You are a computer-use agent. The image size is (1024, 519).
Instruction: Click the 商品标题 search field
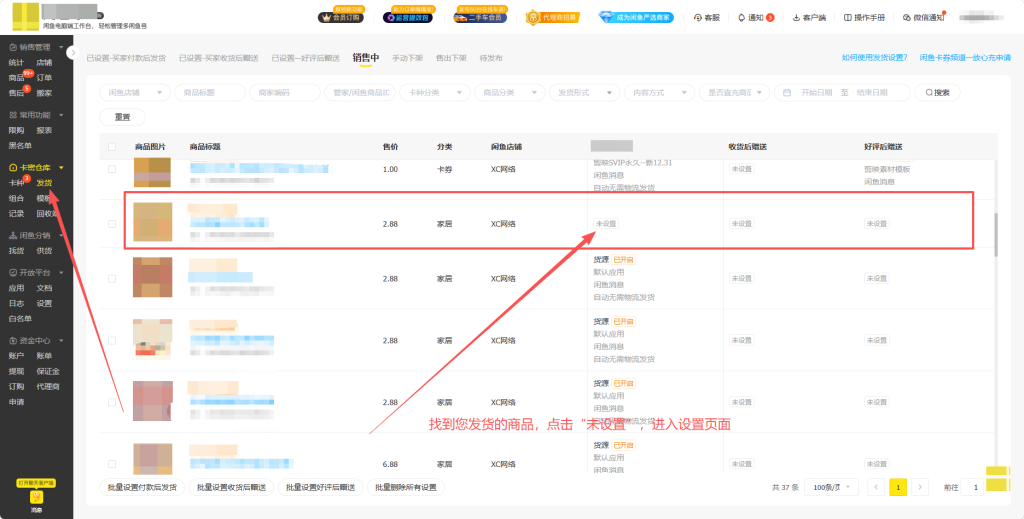pos(210,93)
